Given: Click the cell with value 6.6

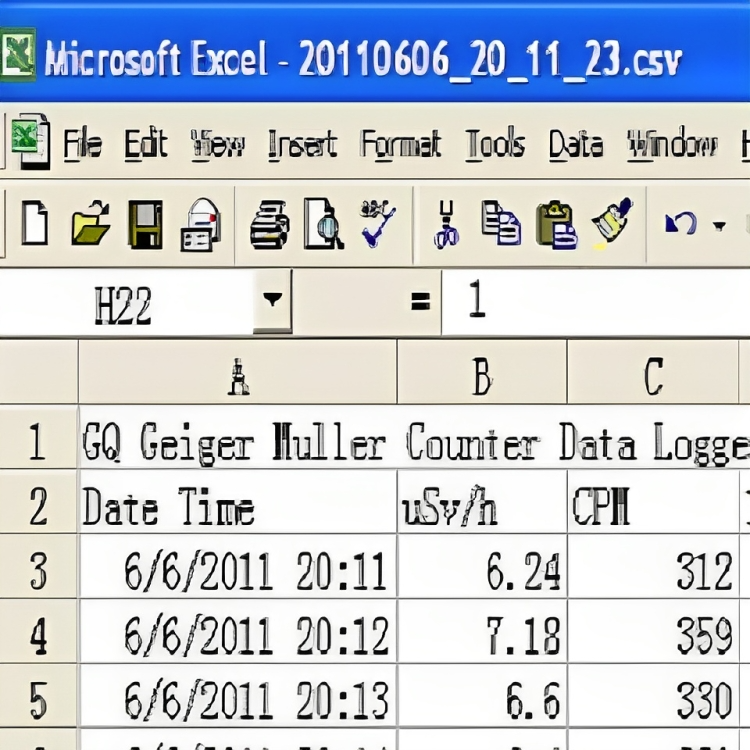Looking at the screenshot, I should (482, 696).
